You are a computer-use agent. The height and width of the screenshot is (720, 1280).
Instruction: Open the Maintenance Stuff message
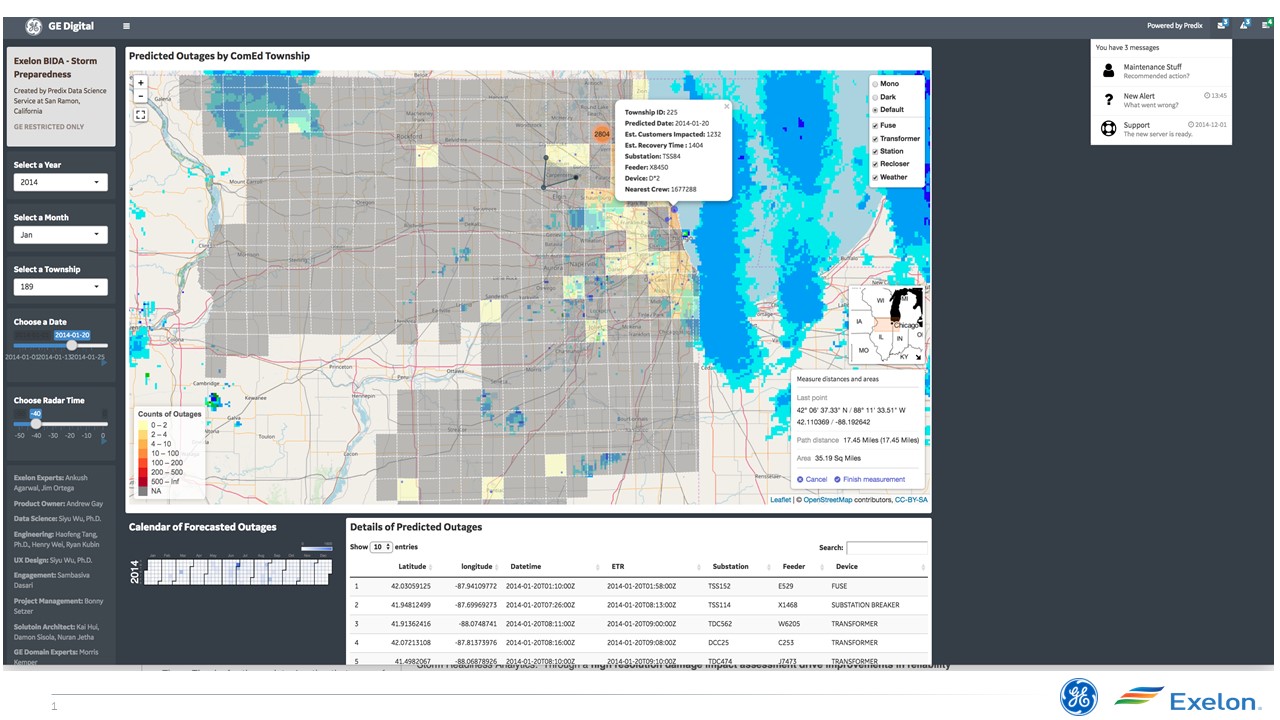pyautogui.click(x=1161, y=71)
